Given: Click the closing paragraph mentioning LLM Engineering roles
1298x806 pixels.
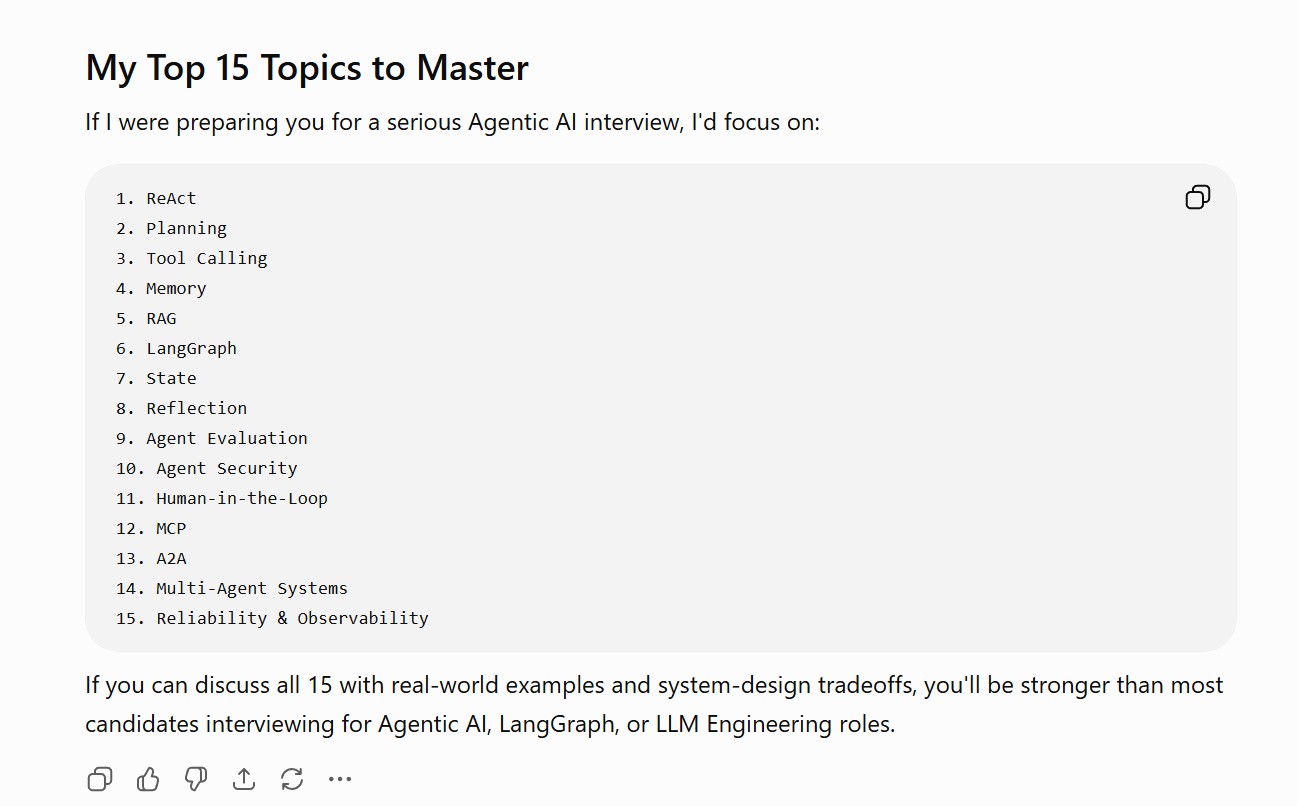Looking at the screenshot, I should pyautogui.click(x=654, y=704).
